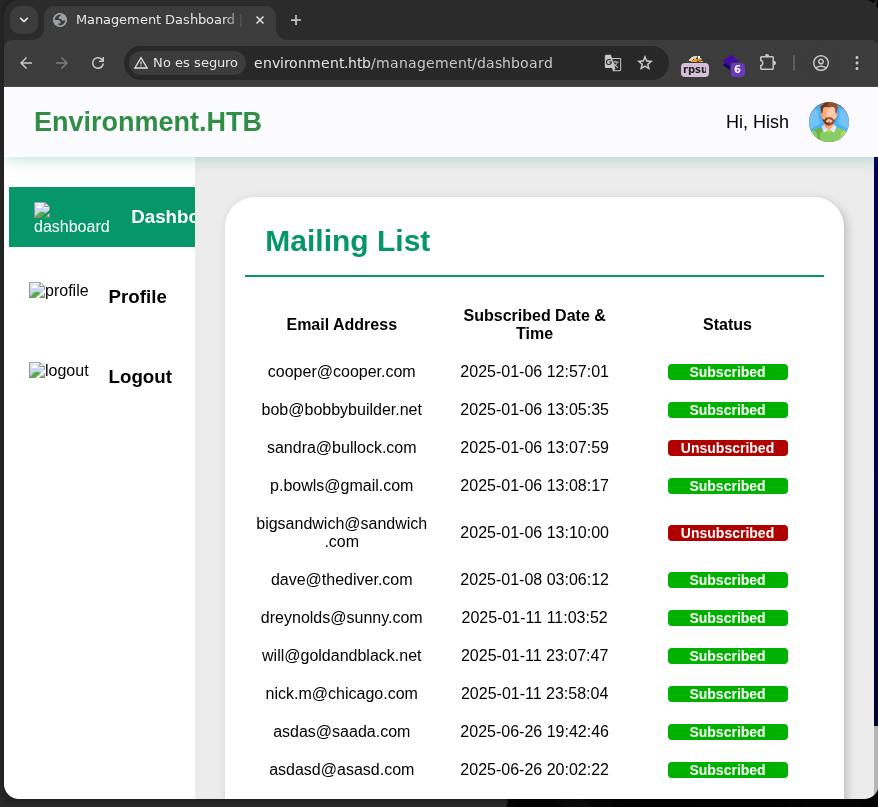Click the Unsubscribed badge for sandra@bullock.com
The height and width of the screenshot is (807, 878).
[727, 448]
